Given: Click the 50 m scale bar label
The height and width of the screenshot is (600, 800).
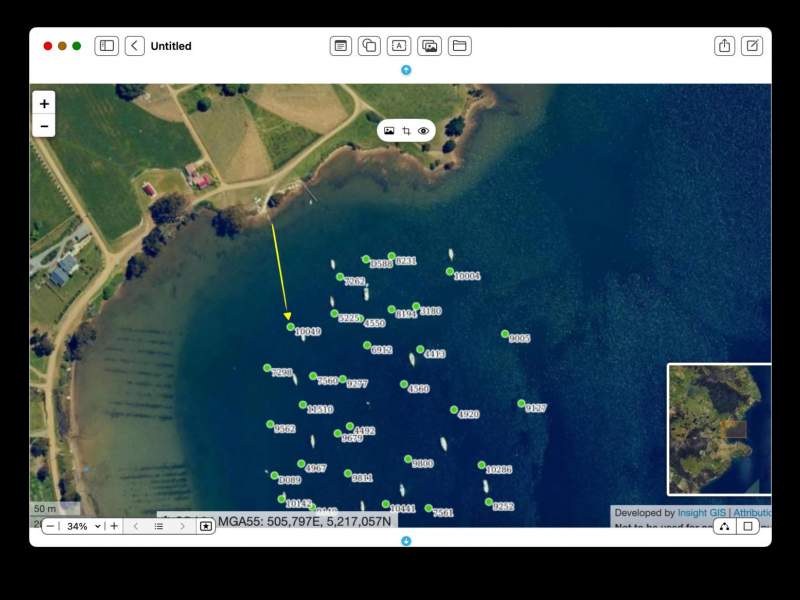Looking at the screenshot, I should click(x=45, y=509).
